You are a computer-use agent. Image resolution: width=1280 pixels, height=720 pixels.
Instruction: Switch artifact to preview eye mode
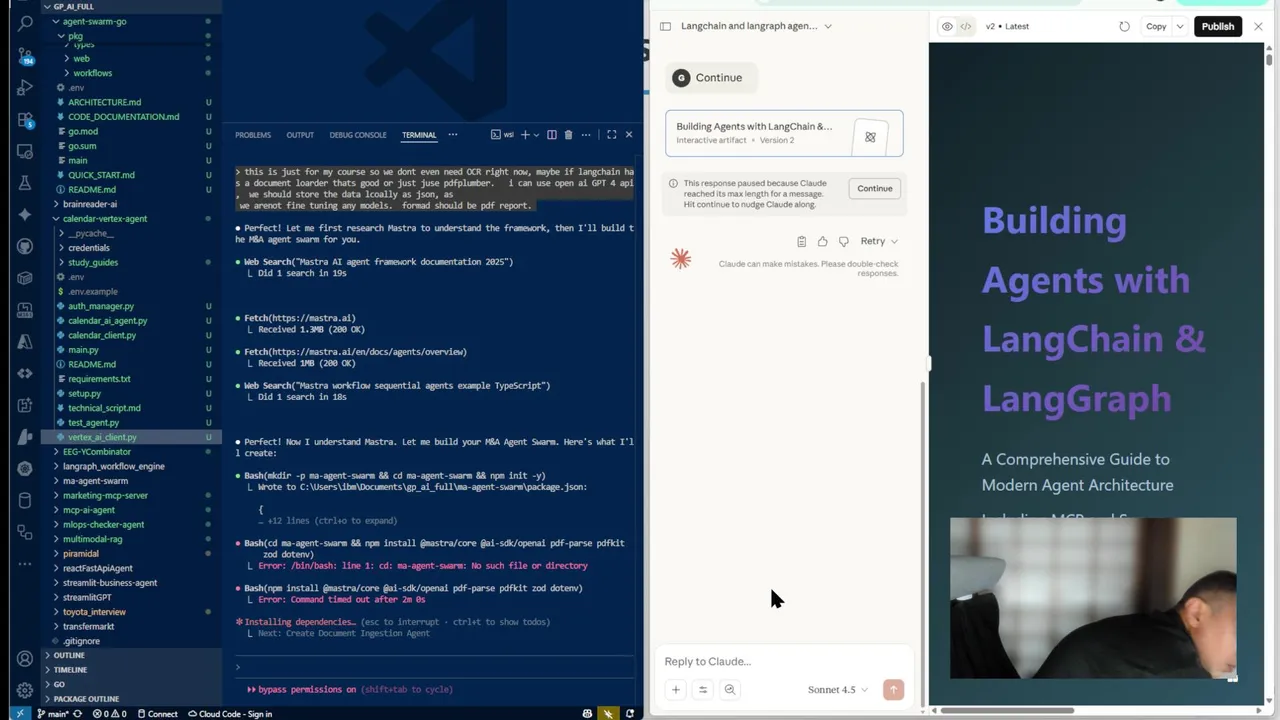(x=947, y=26)
